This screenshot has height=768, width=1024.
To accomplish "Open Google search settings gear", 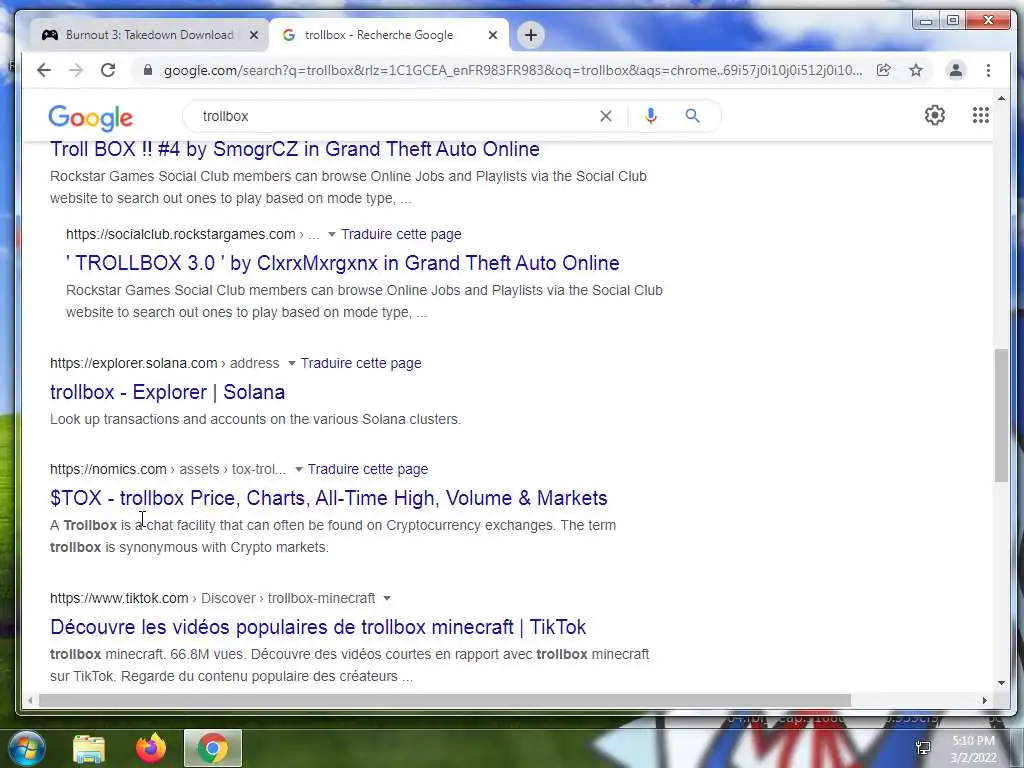I will (935, 116).
